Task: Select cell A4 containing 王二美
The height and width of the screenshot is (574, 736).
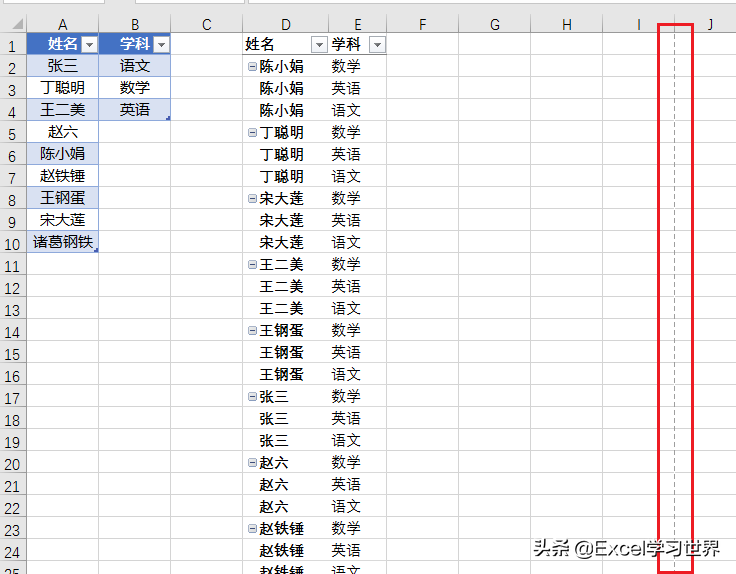Action: [x=62, y=110]
